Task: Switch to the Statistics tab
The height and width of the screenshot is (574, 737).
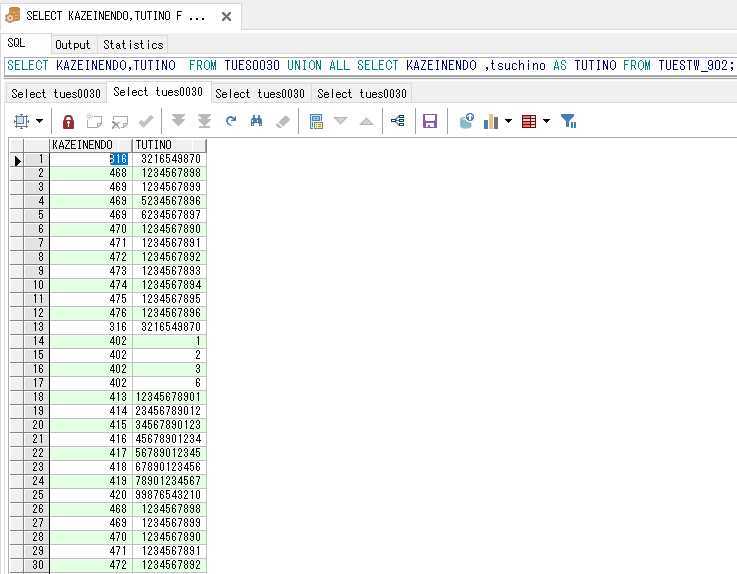Action: click(x=133, y=45)
